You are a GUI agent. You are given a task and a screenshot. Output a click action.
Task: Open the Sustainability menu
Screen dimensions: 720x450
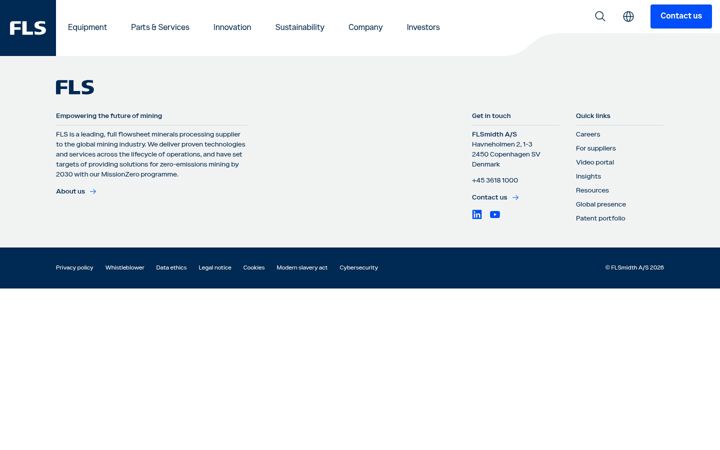pos(299,27)
